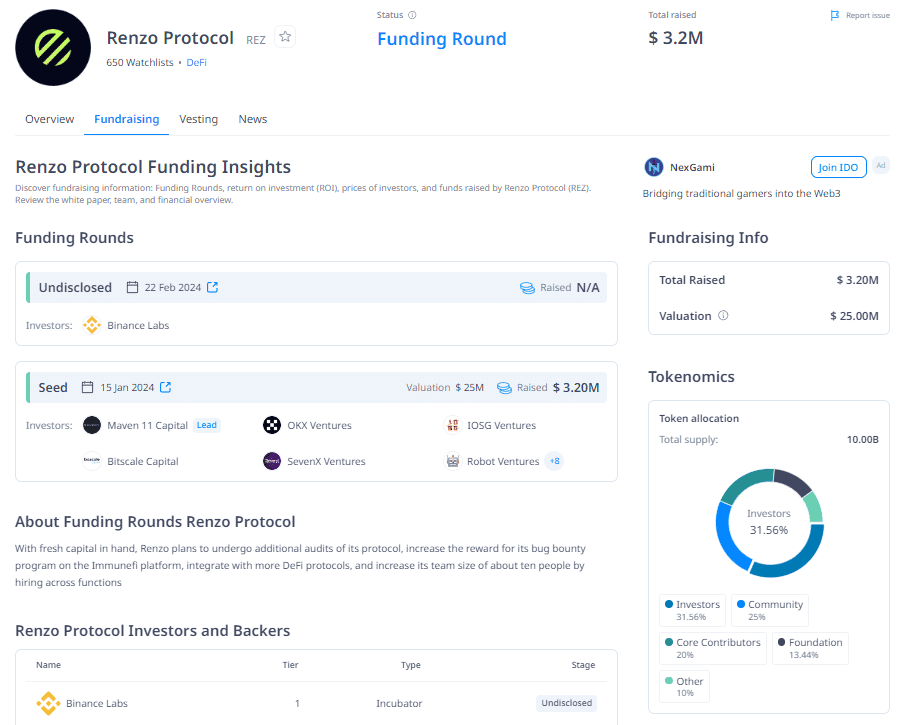
Task: Click the 10.00B total supply value
Action: pyautogui.click(x=863, y=439)
